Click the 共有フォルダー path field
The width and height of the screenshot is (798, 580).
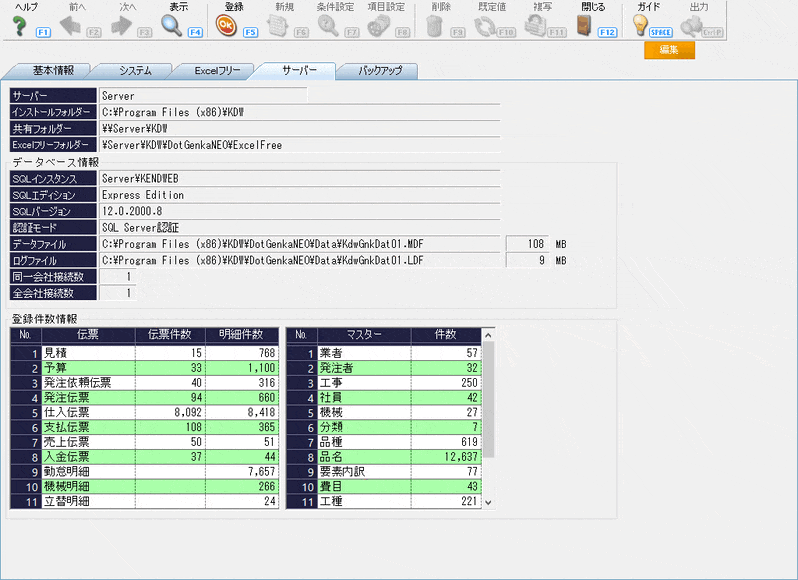(x=300, y=128)
